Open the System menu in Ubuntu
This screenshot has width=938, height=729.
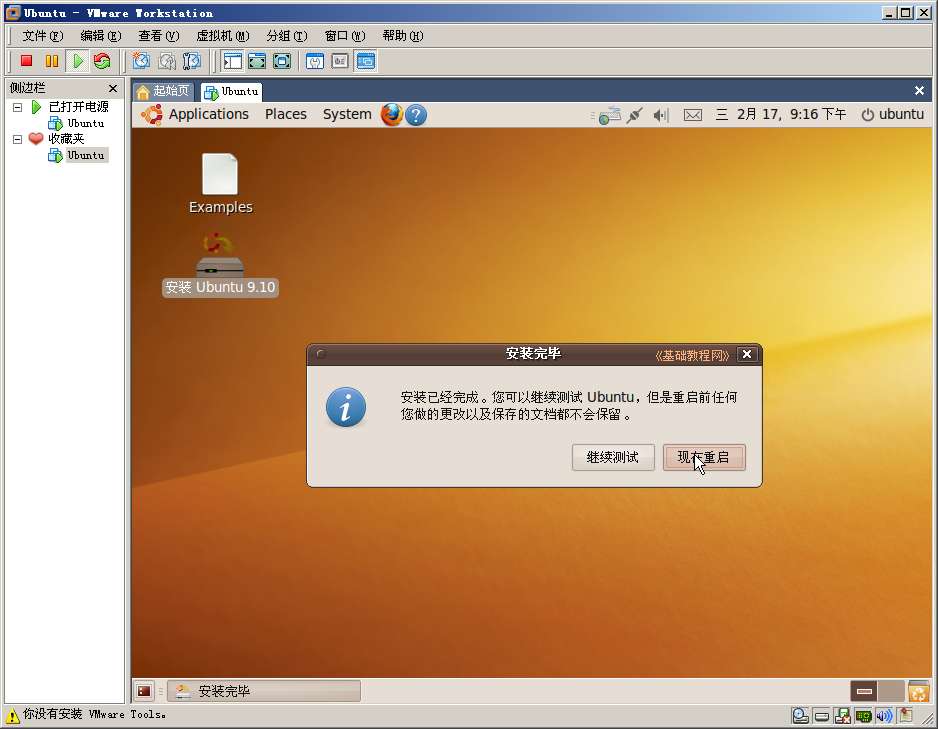[347, 114]
